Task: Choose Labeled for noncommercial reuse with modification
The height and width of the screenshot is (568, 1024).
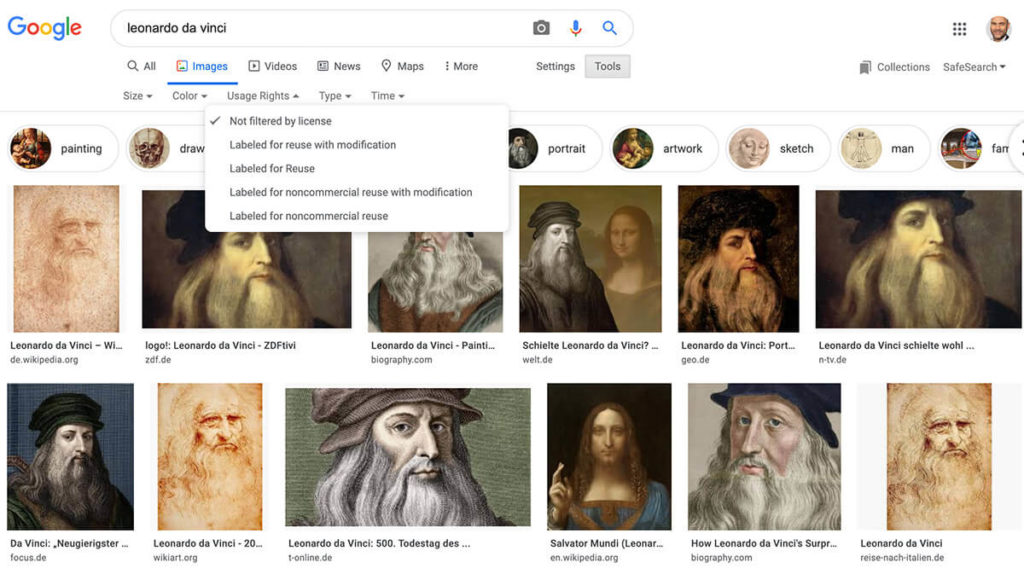Action: pyautogui.click(x=357, y=192)
